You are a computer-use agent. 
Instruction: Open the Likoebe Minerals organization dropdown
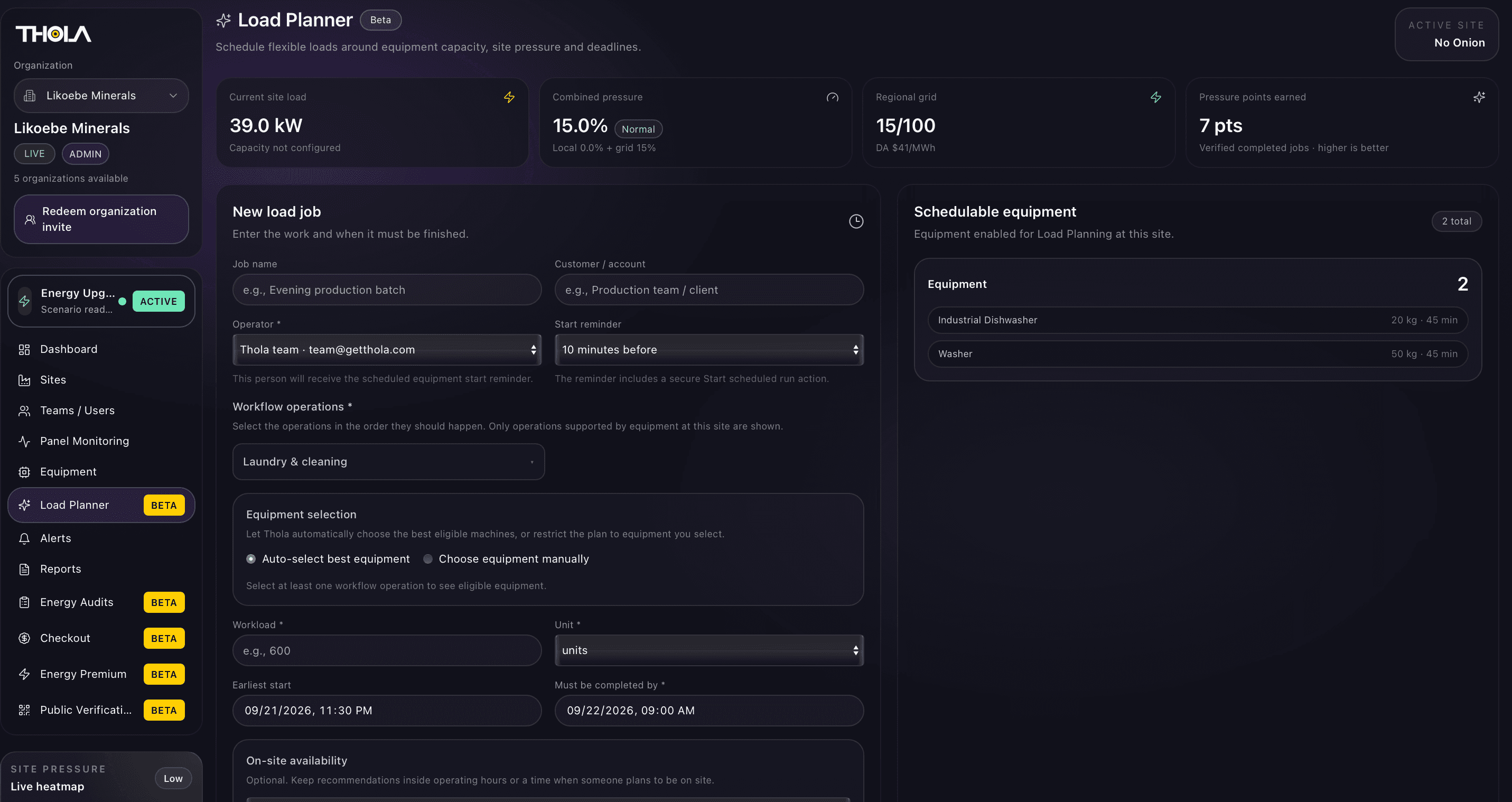tap(101, 96)
